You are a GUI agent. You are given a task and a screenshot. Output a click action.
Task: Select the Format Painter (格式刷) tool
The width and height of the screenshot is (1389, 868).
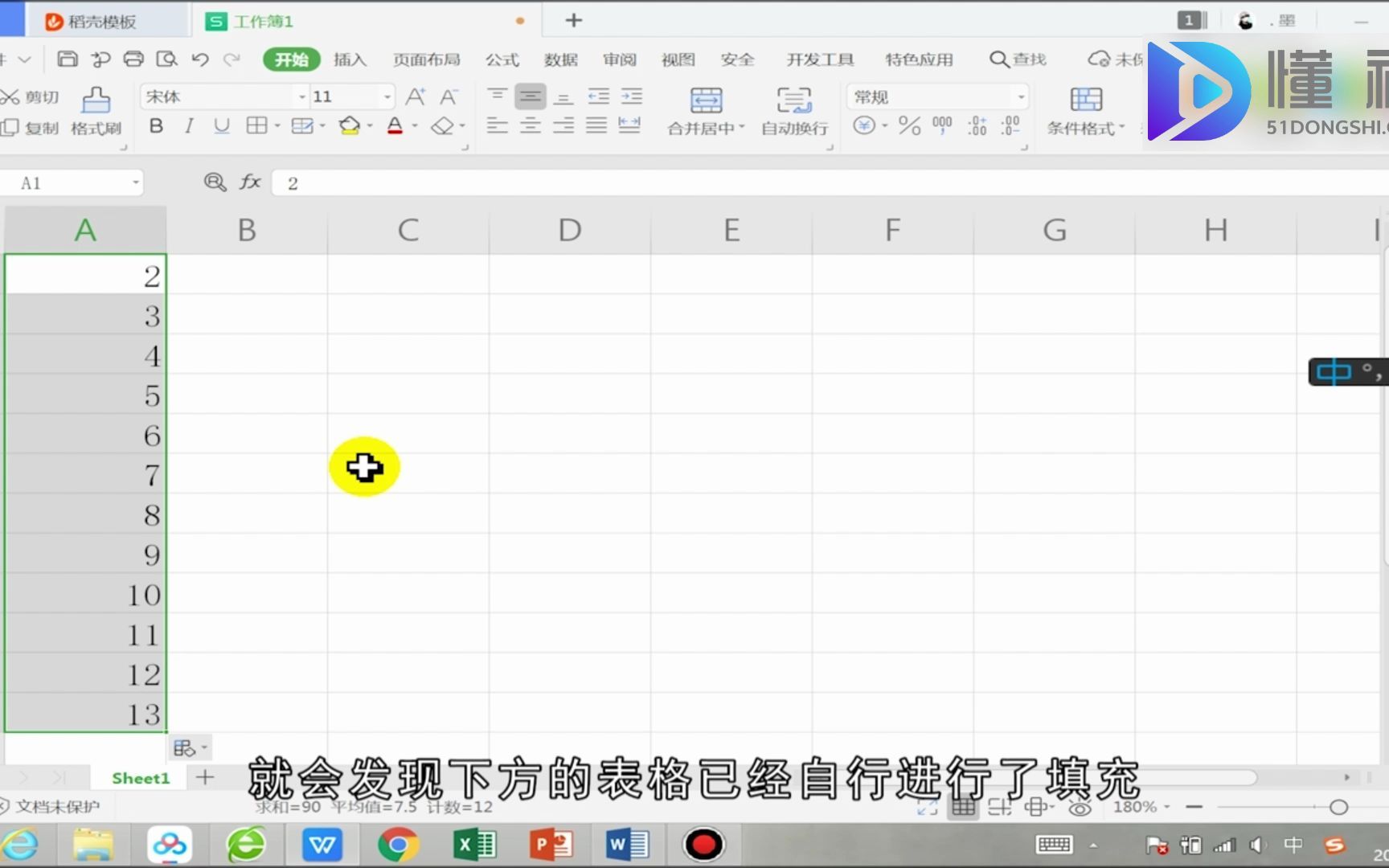[96, 112]
